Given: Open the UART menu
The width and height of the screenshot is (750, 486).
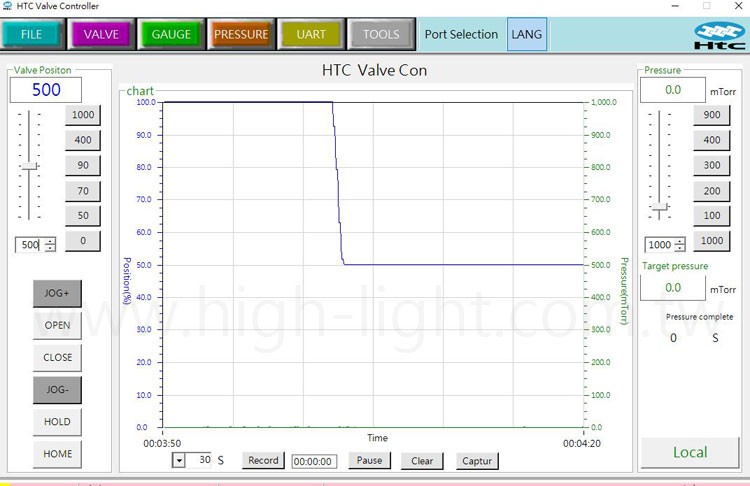Looking at the screenshot, I should pos(311,34).
